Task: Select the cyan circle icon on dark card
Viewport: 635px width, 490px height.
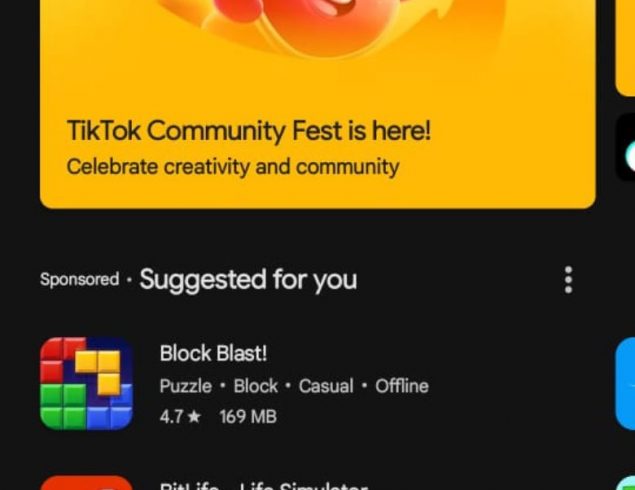Action: 630,156
